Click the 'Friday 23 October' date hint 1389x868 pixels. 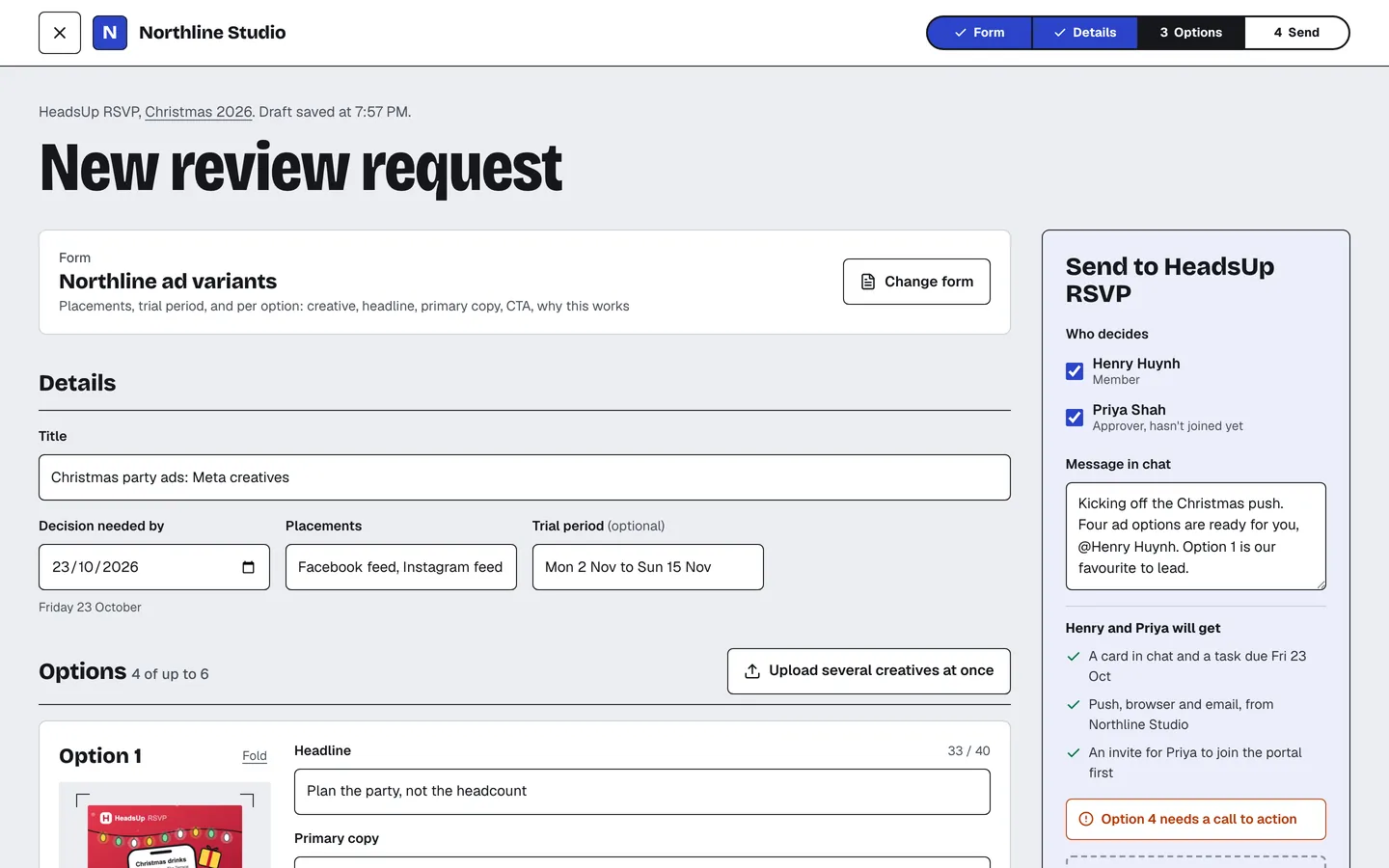pyautogui.click(x=90, y=608)
